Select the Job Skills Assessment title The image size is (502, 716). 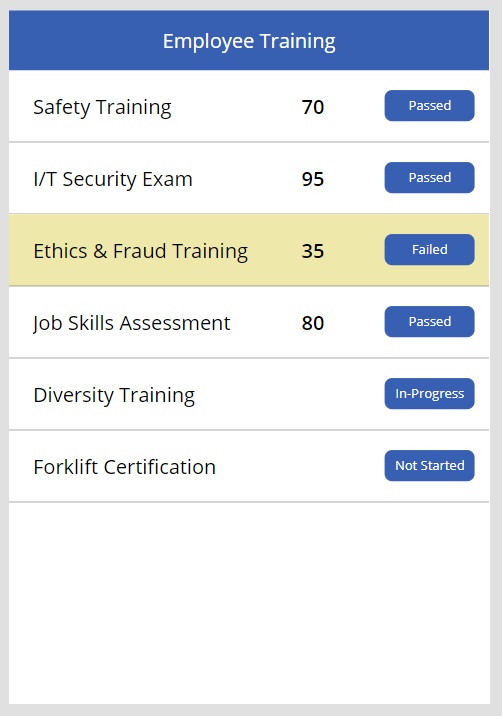point(132,323)
